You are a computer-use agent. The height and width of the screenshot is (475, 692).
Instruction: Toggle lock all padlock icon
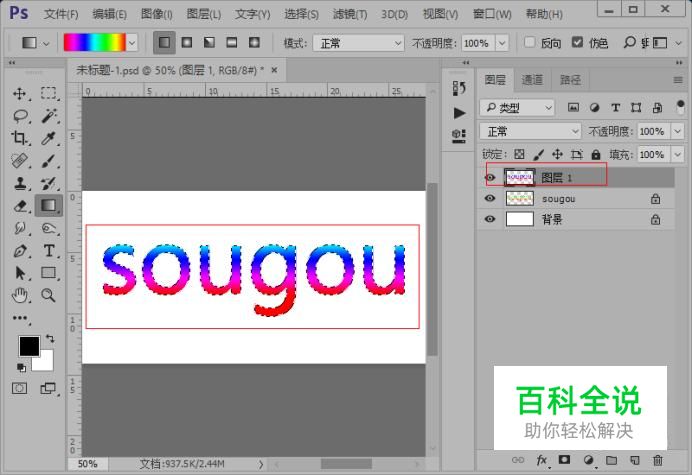596,154
